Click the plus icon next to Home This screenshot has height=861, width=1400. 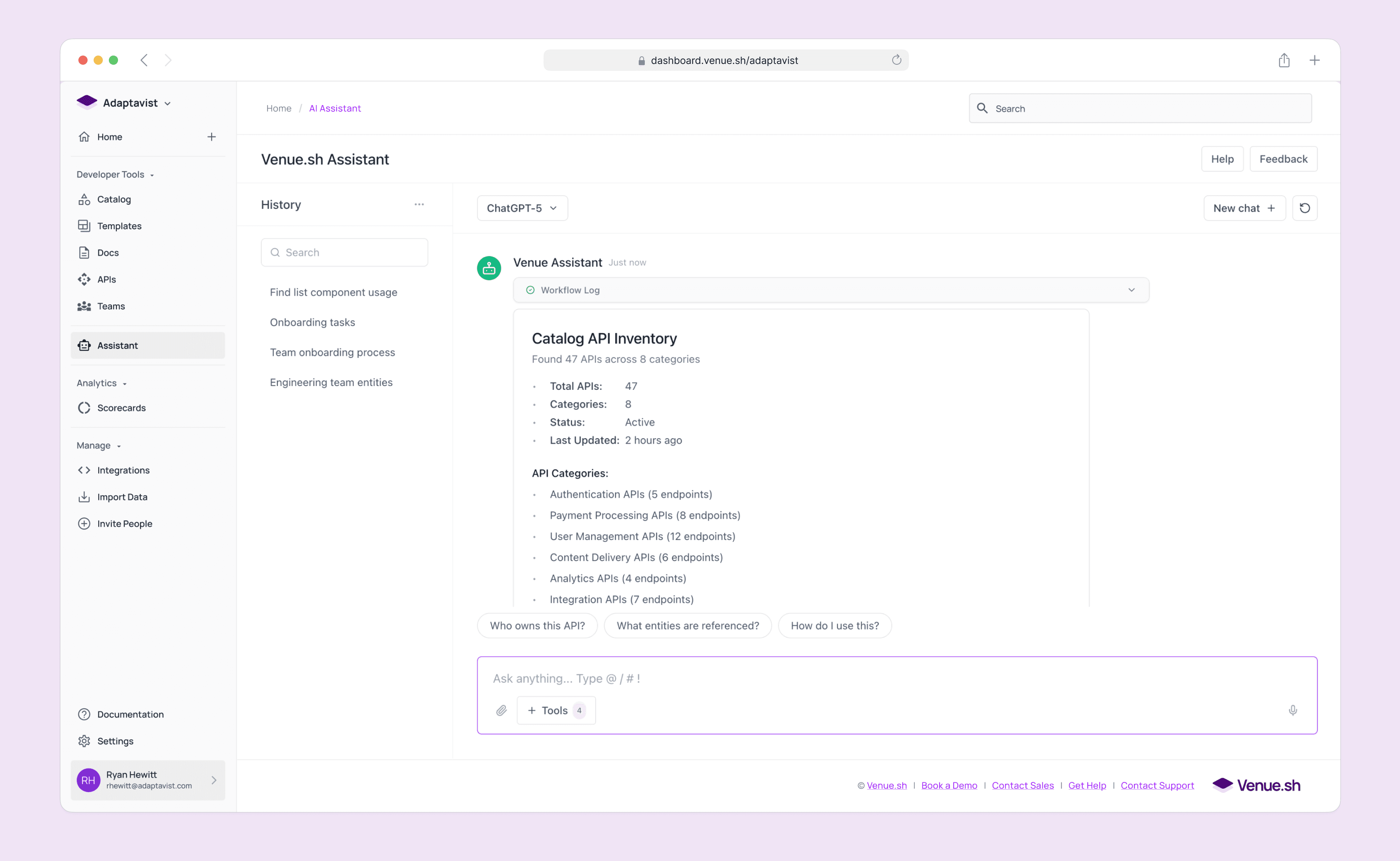(211, 137)
